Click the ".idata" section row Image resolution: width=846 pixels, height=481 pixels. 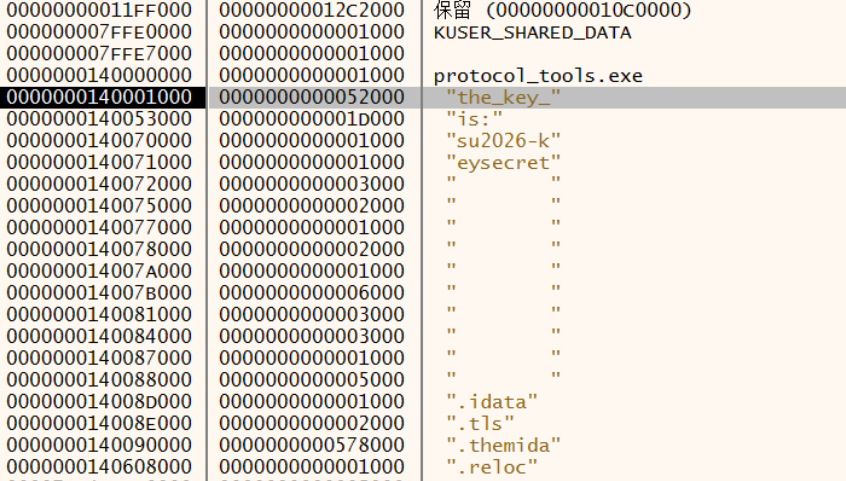pos(492,402)
